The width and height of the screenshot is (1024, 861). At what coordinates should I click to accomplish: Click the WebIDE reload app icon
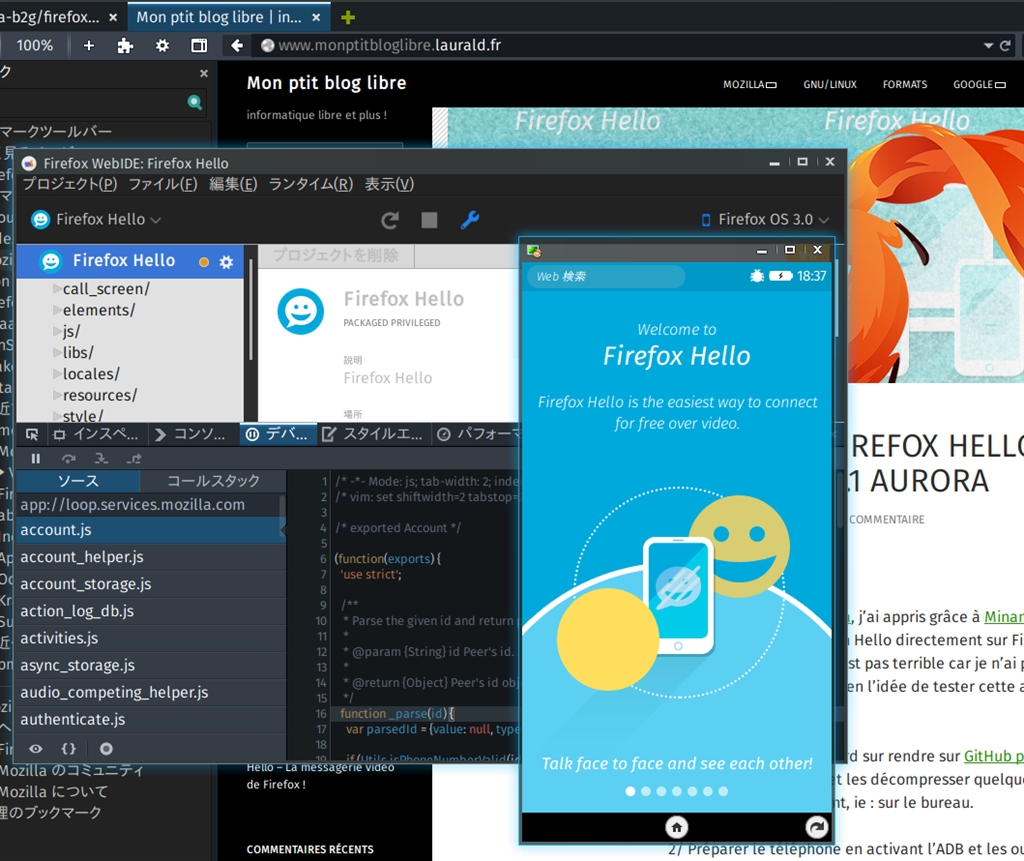(x=390, y=220)
